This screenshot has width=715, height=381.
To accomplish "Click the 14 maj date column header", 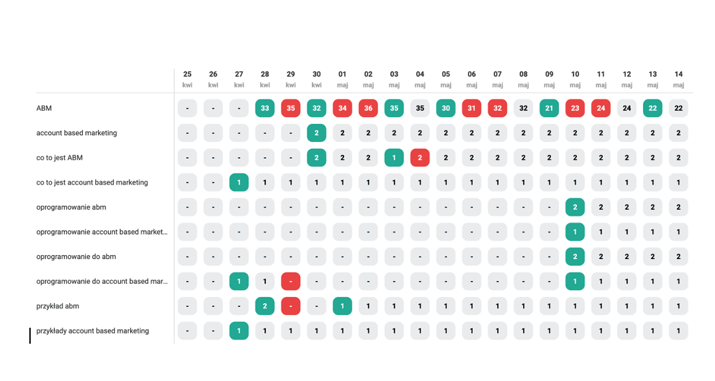I will point(679,79).
